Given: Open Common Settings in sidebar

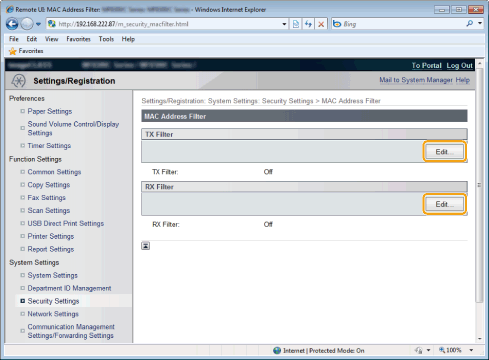Looking at the screenshot, I should click(x=54, y=172).
